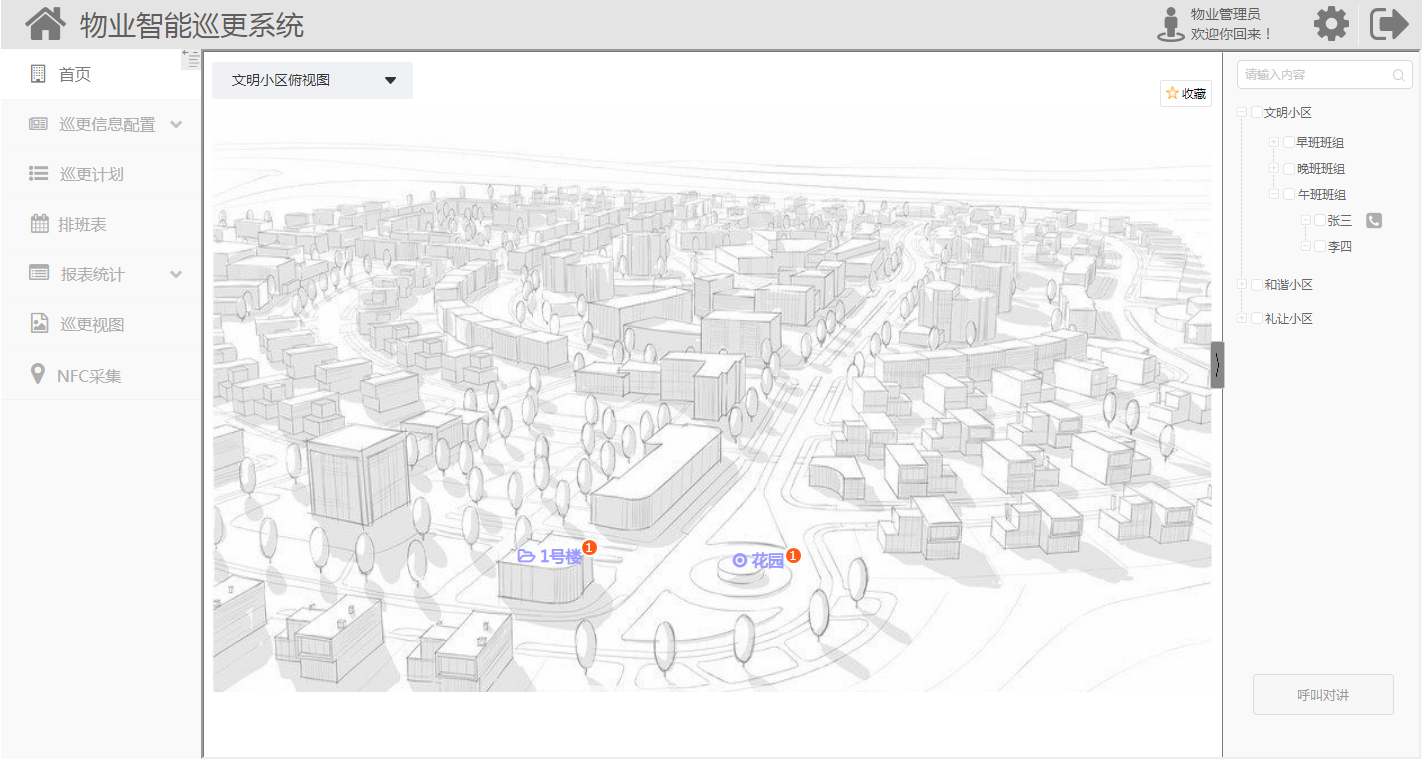Tick the checkbox for 李四
This screenshot has height=759, width=1422.
(1320, 246)
